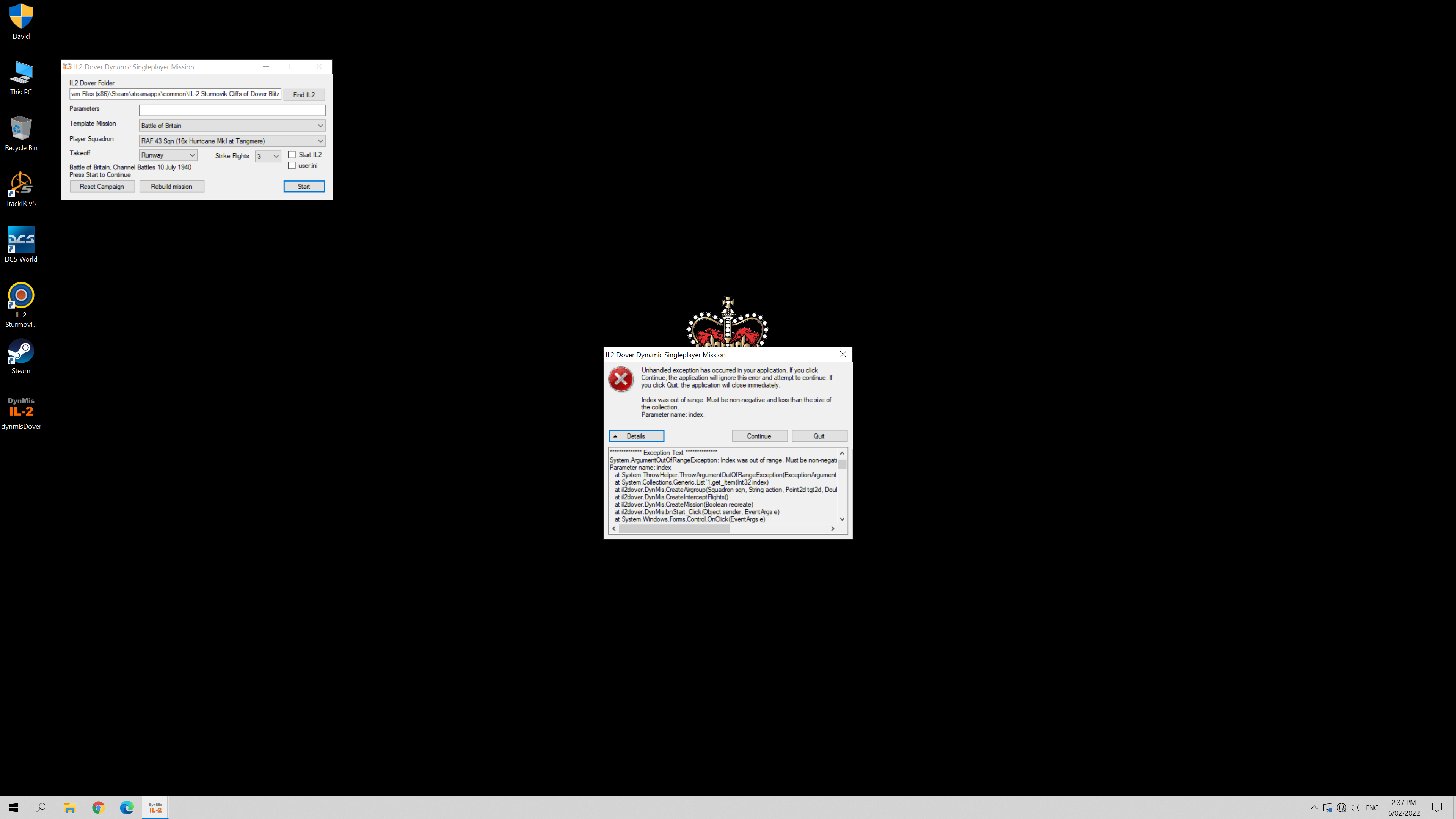Click the IL2 Dover Folder path field
This screenshot has width=1456, height=819.
tap(175, 94)
